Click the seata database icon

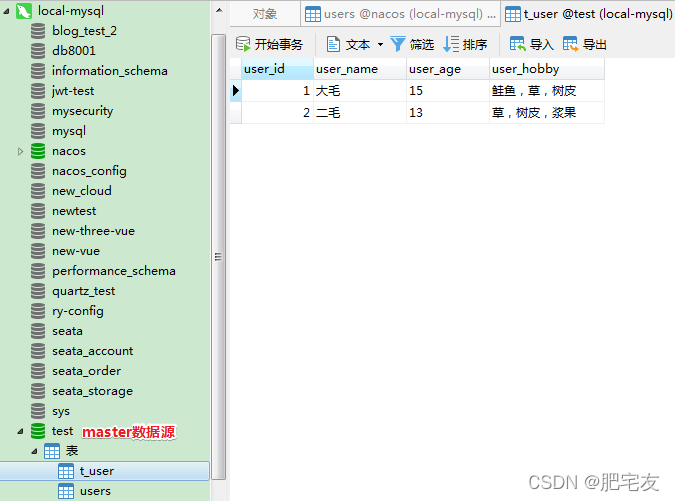pyautogui.click(x=38, y=331)
